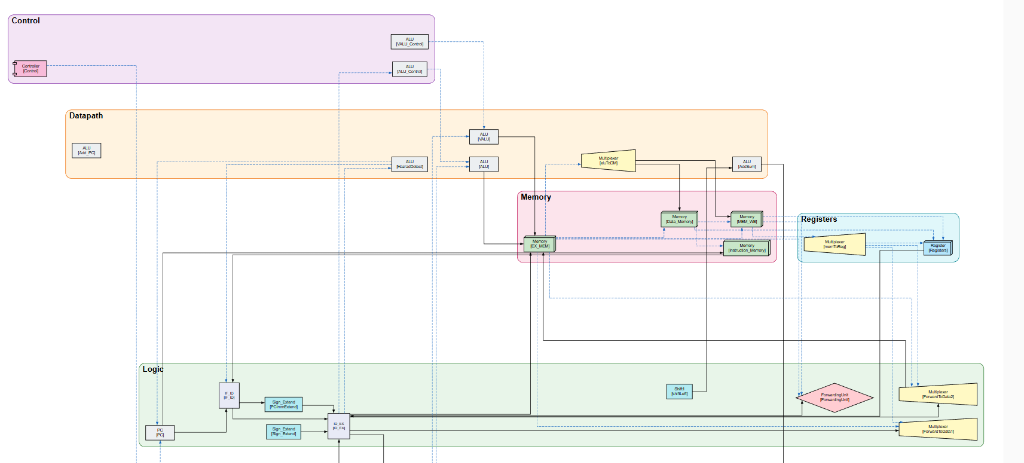Image resolution: width=1024 pixels, height=463 pixels.
Task: Select the yellow Multiplexer in Registers group
Action: [835, 245]
